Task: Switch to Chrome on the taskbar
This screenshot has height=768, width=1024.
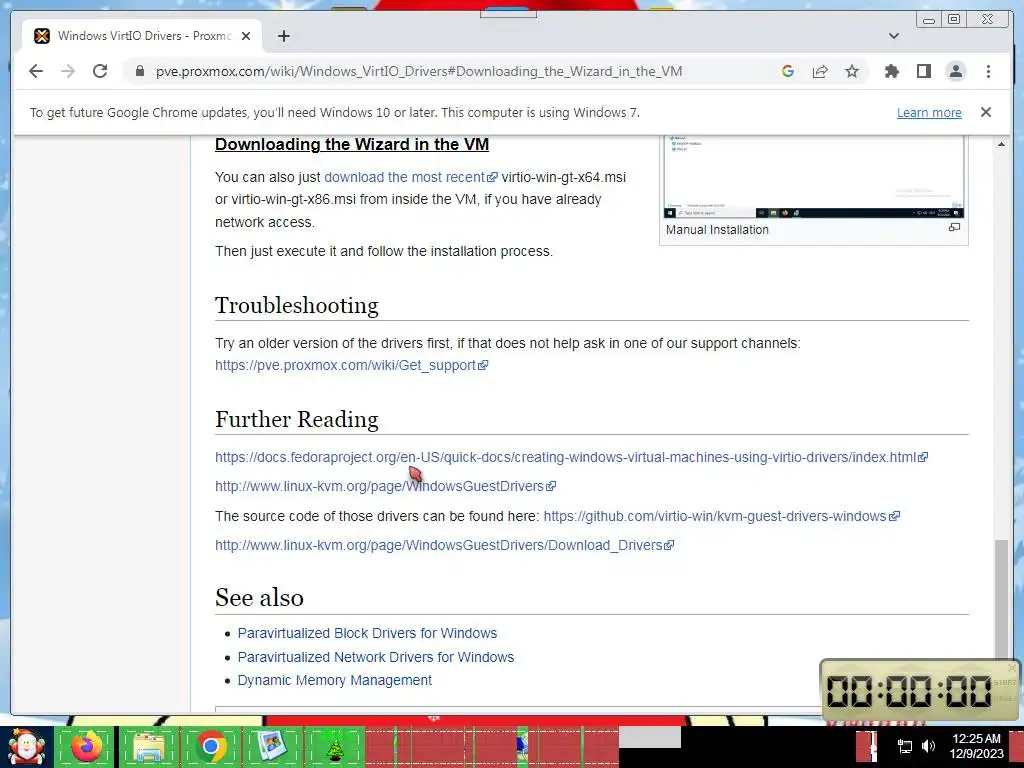Action: click(x=210, y=747)
